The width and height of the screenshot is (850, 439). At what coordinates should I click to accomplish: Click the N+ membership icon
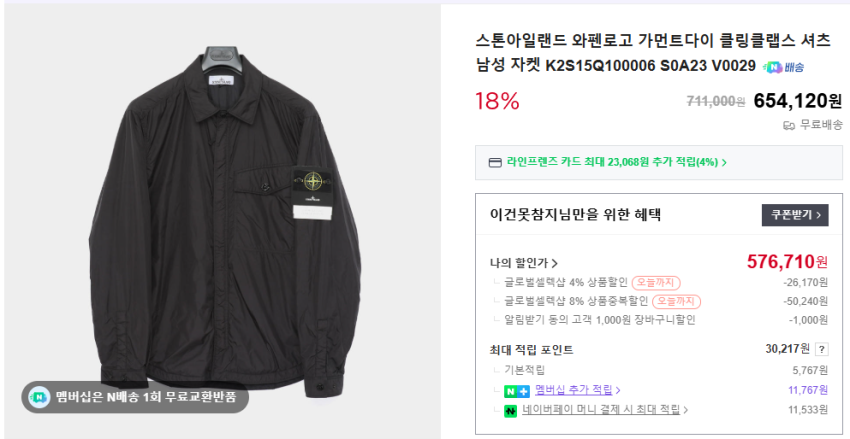coord(516,390)
